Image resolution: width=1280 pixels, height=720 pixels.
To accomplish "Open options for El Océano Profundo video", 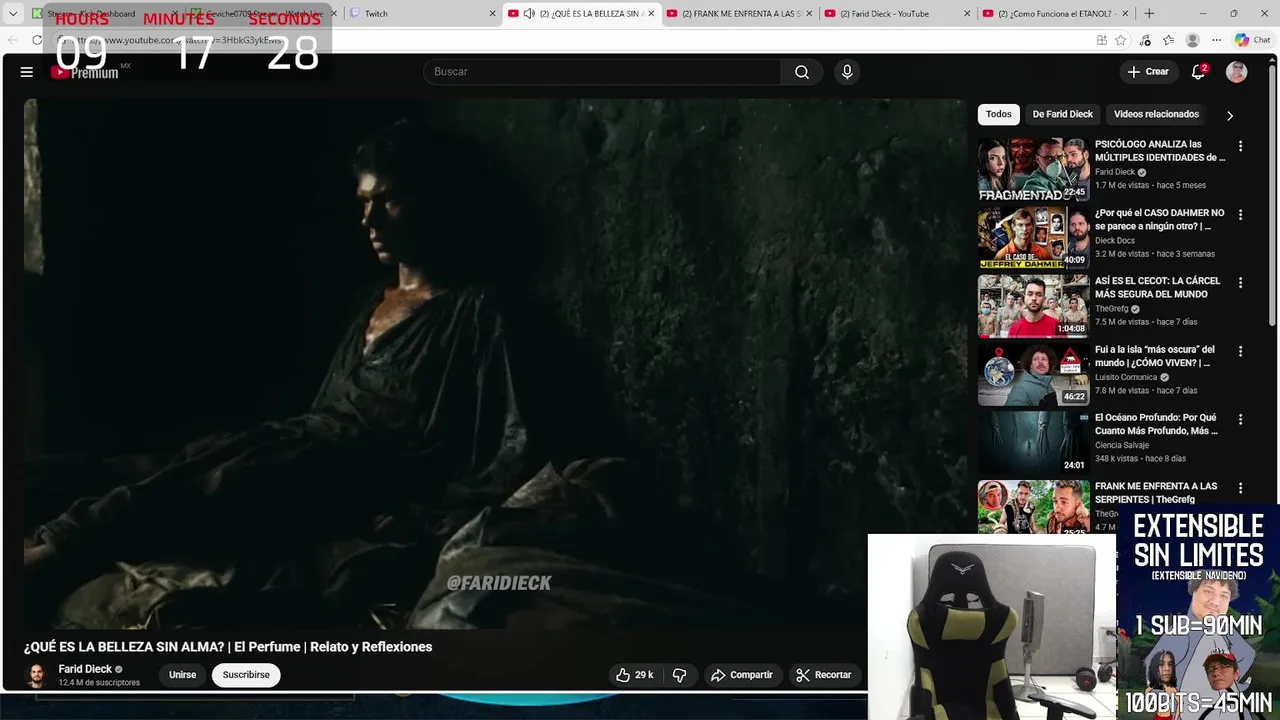I will pyautogui.click(x=1240, y=420).
